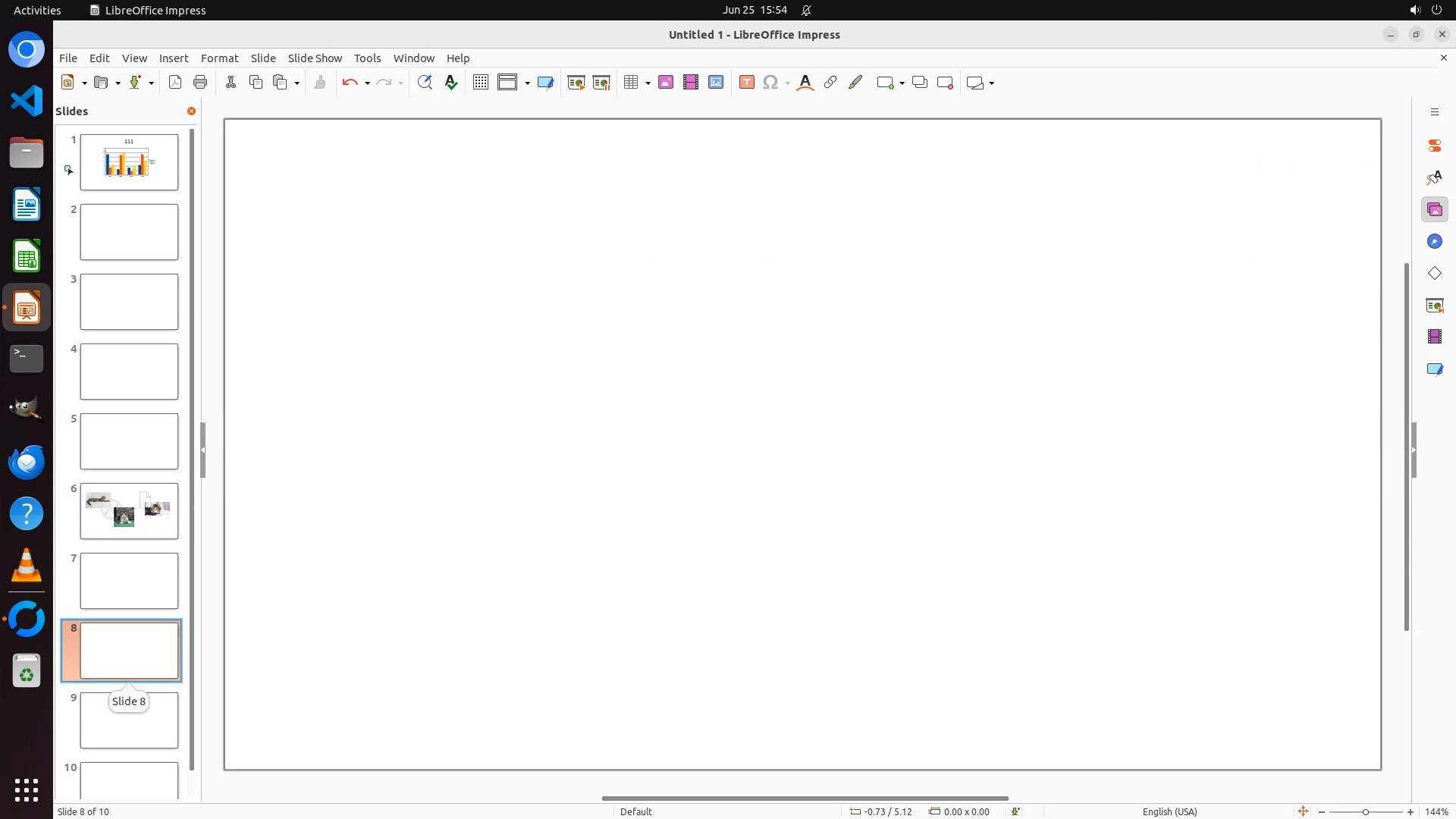
Task: Expand the Insert Table dropdown arrow
Action: click(648, 83)
